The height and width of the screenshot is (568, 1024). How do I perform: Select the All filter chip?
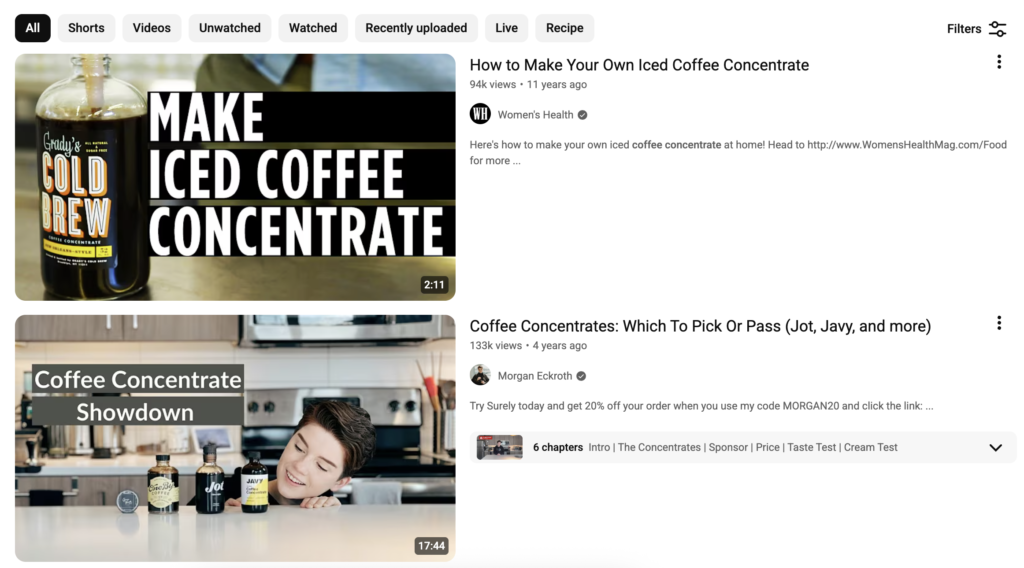tap(33, 28)
